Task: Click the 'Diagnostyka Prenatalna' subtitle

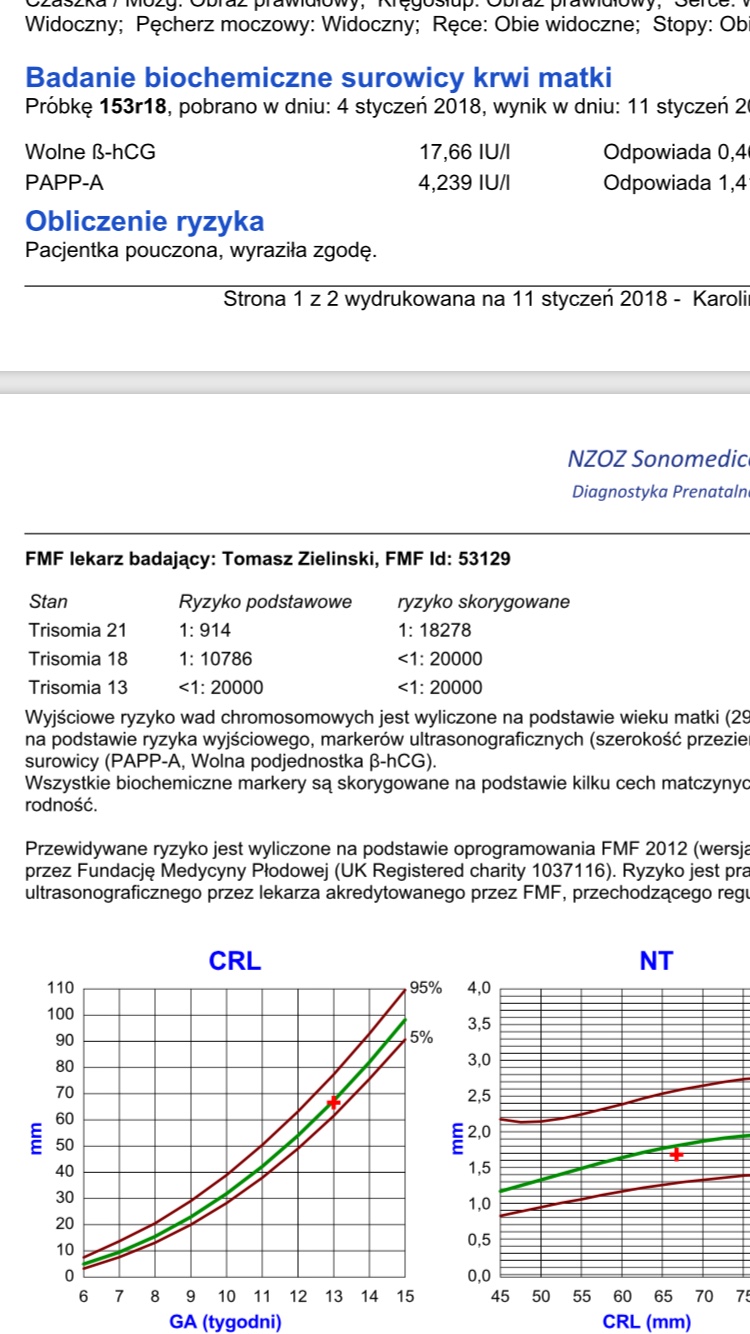Action: (x=661, y=491)
